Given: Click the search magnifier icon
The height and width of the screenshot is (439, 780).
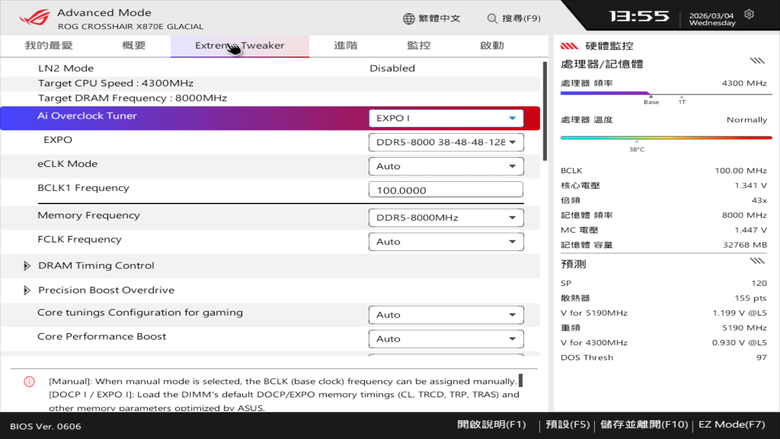Looking at the screenshot, I should coord(492,18).
